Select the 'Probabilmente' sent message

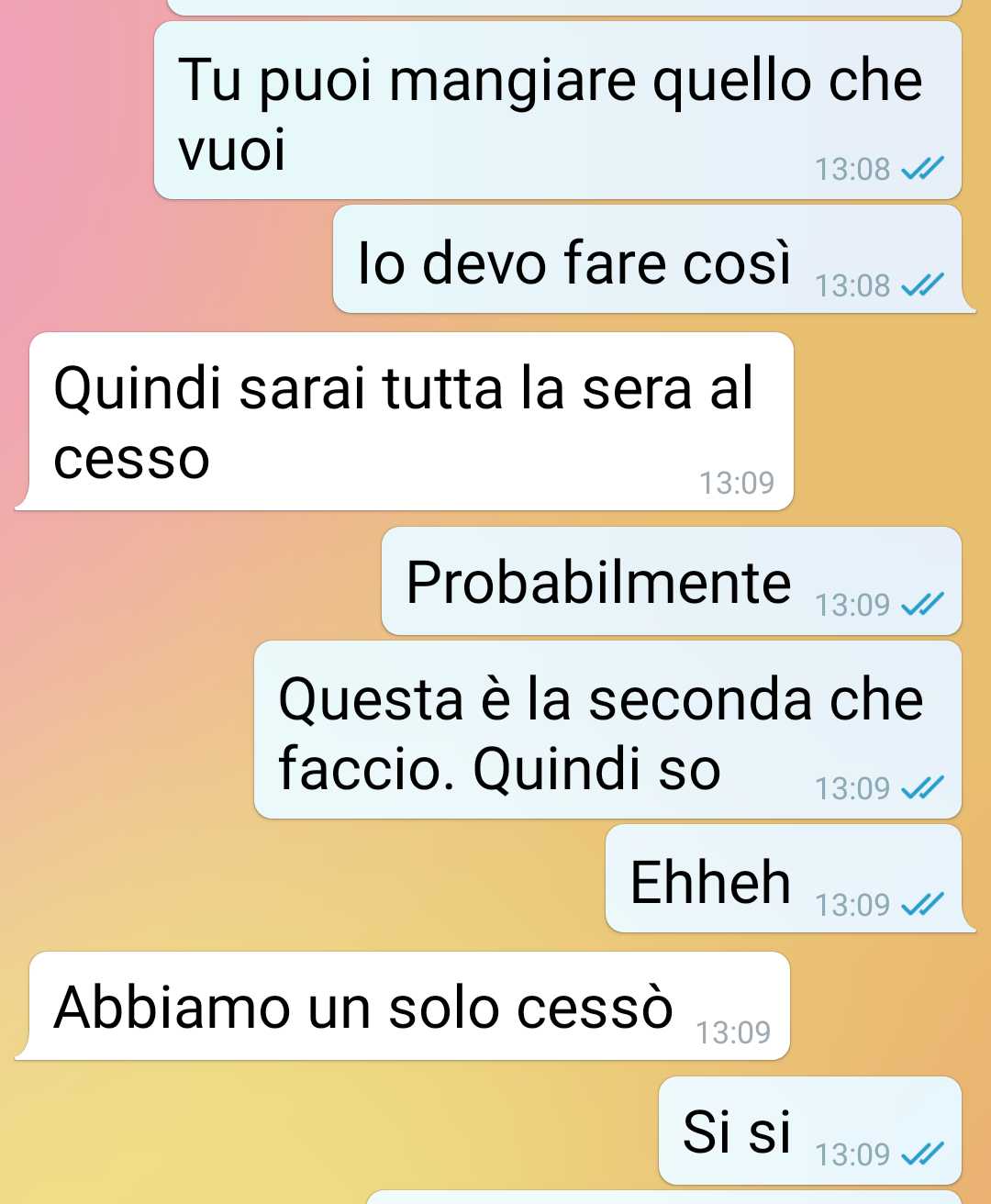[x=672, y=581]
